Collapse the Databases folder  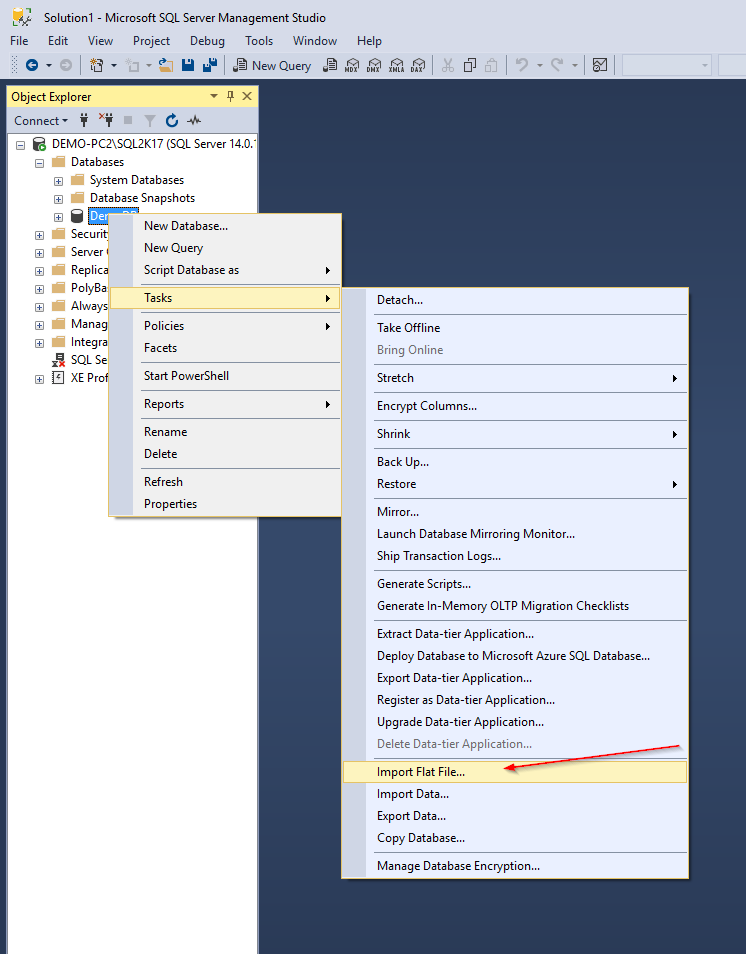coord(40,163)
